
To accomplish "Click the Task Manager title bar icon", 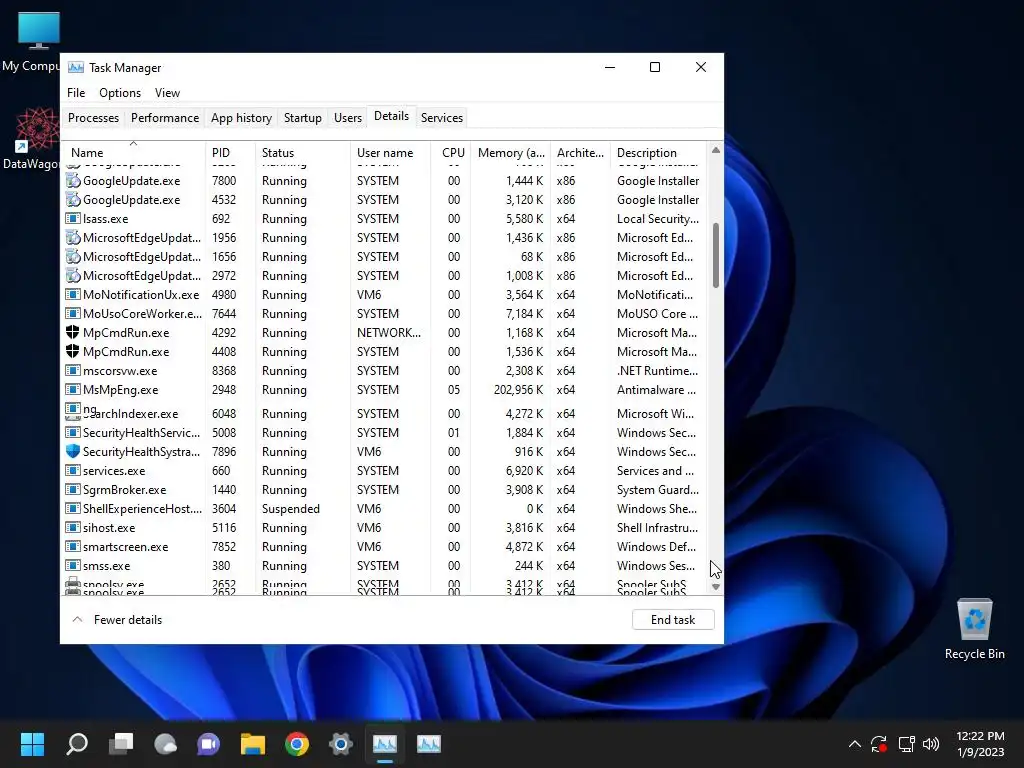I will pos(76,67).
